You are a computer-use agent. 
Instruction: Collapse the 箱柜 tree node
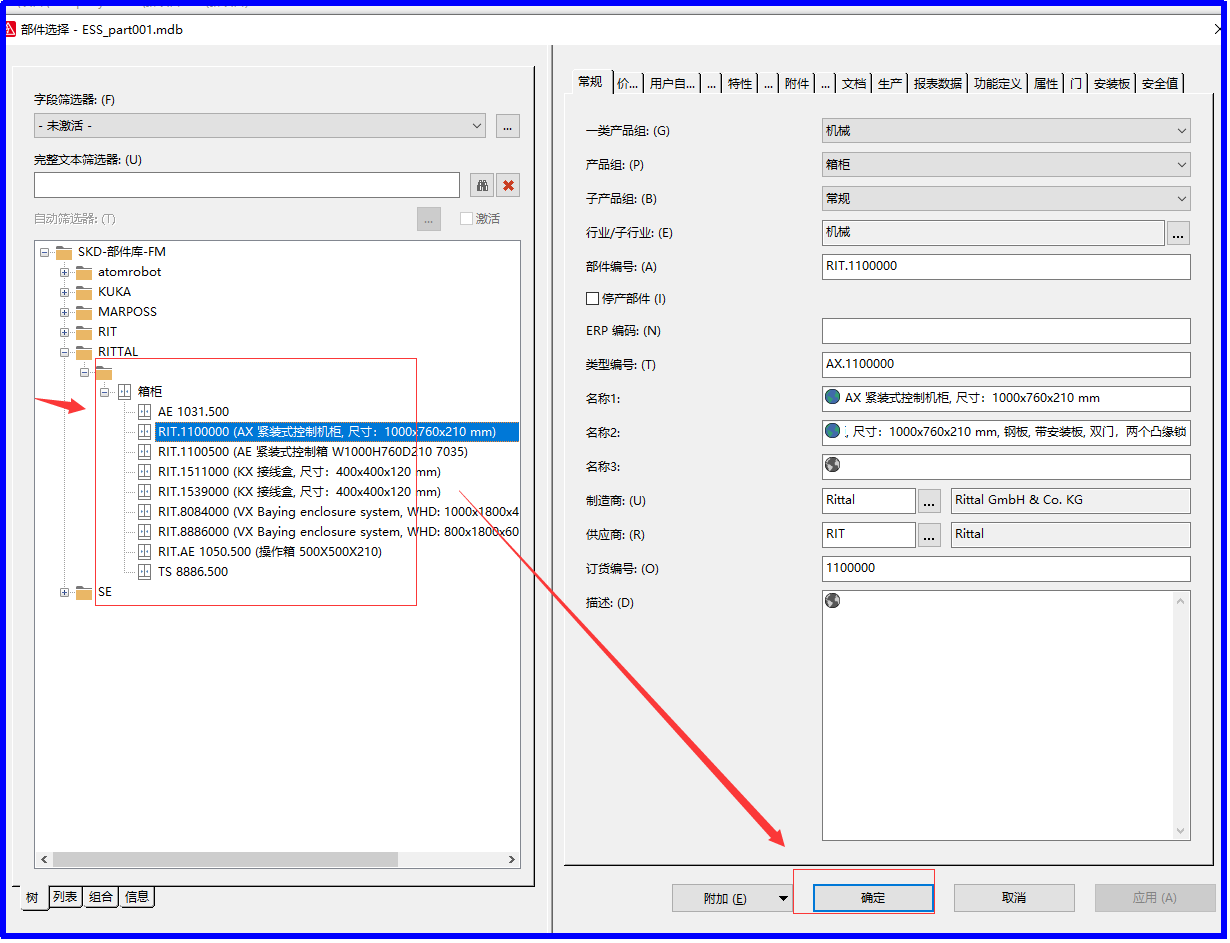(x=105, y=392)
